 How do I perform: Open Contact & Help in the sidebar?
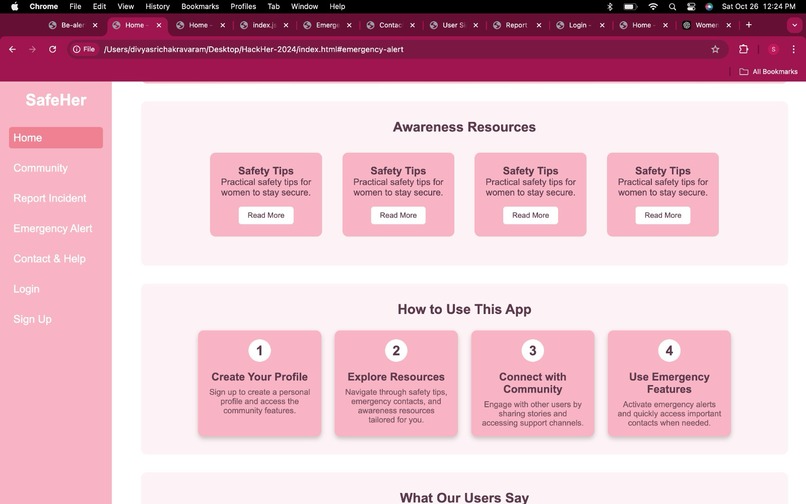pos(49,259)
